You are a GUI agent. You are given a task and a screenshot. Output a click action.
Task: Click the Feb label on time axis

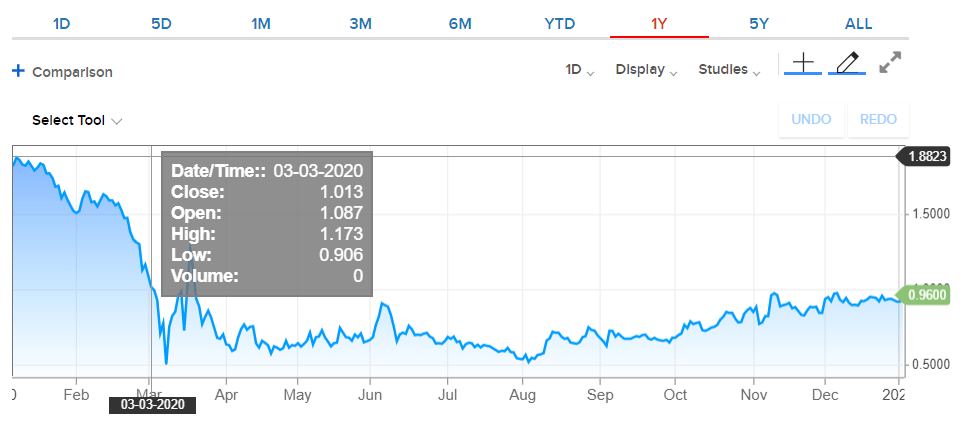click(76, 394)
